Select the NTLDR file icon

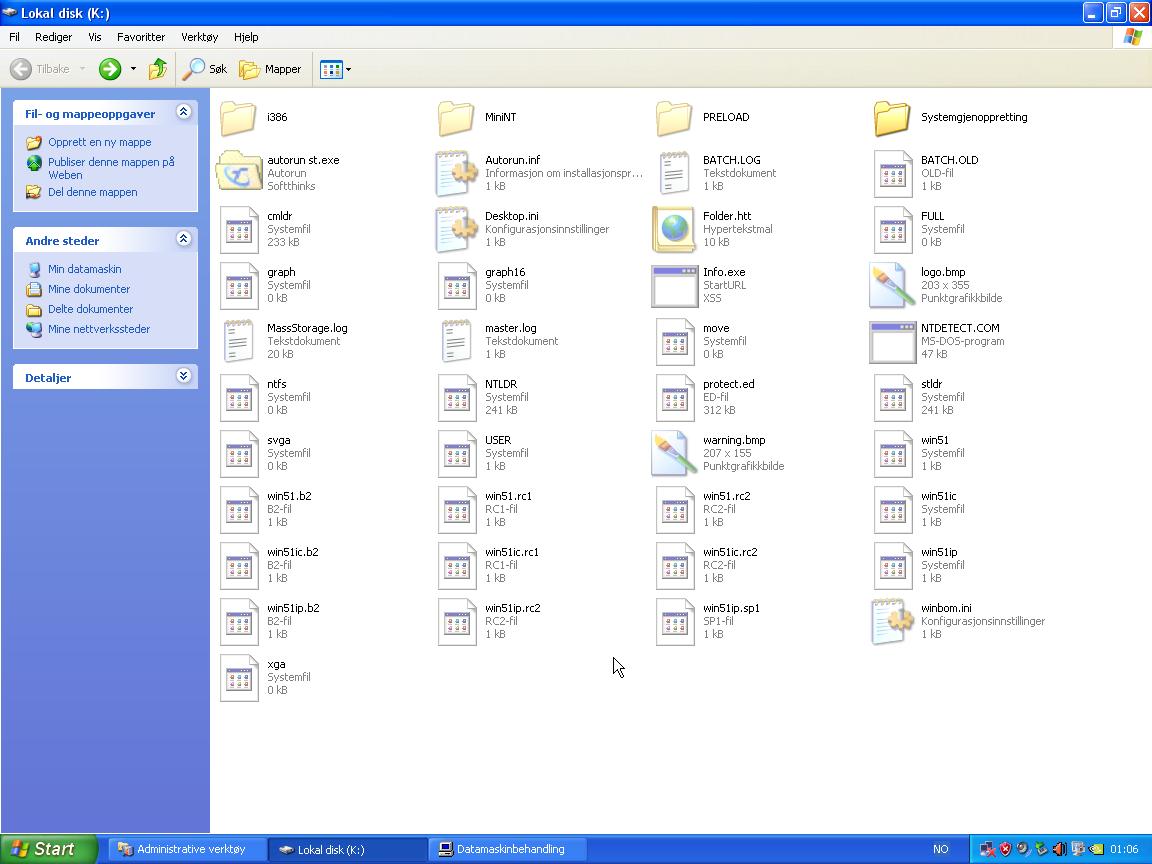(456, 398)
